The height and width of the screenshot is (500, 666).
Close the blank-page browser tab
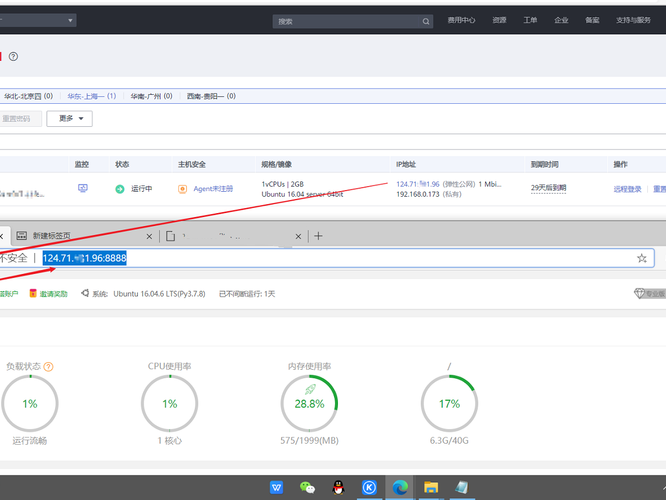tap(298, 237)
